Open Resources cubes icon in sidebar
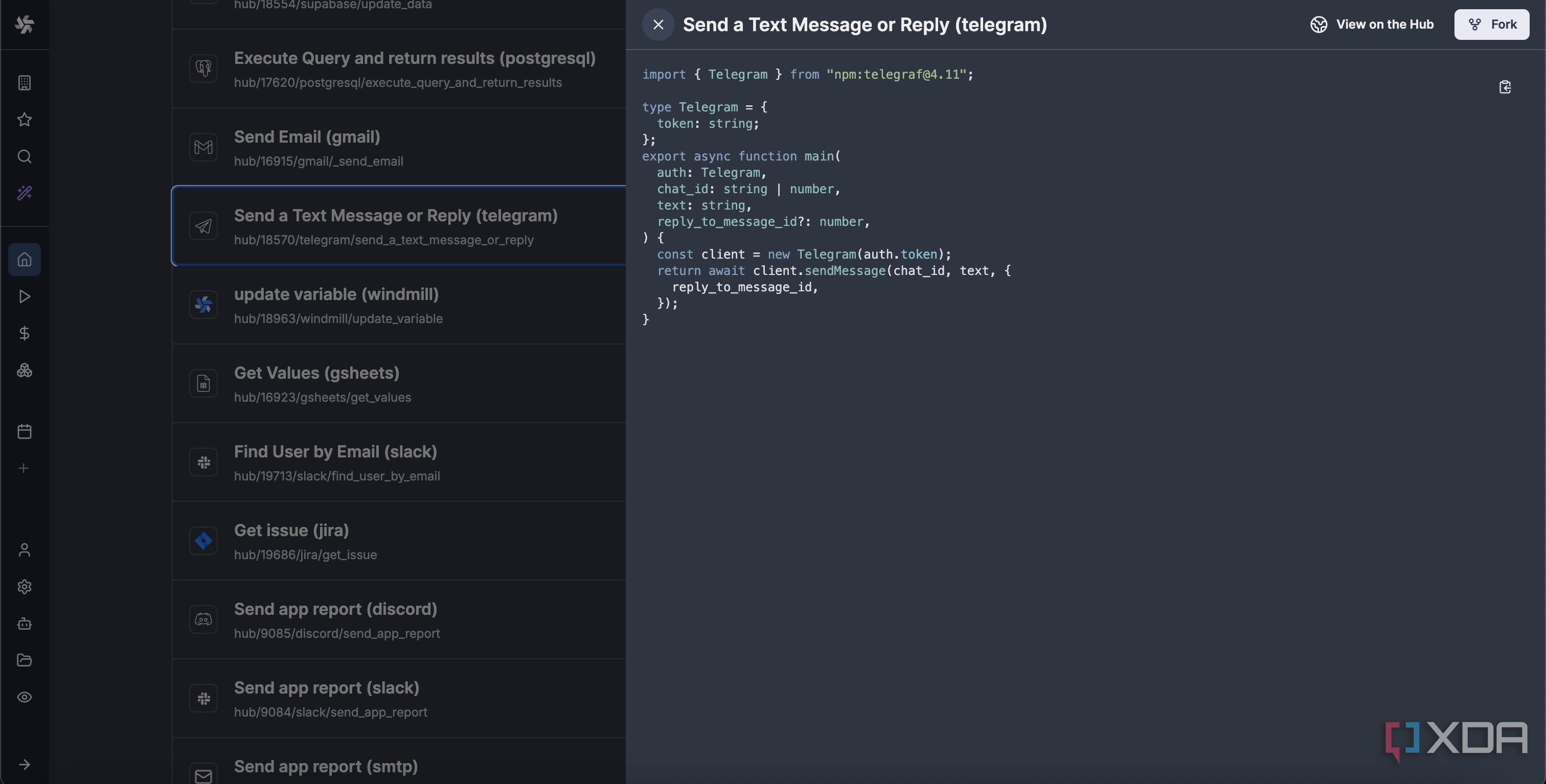Viewport: 1546px width, 784px height. click(25, 370)
